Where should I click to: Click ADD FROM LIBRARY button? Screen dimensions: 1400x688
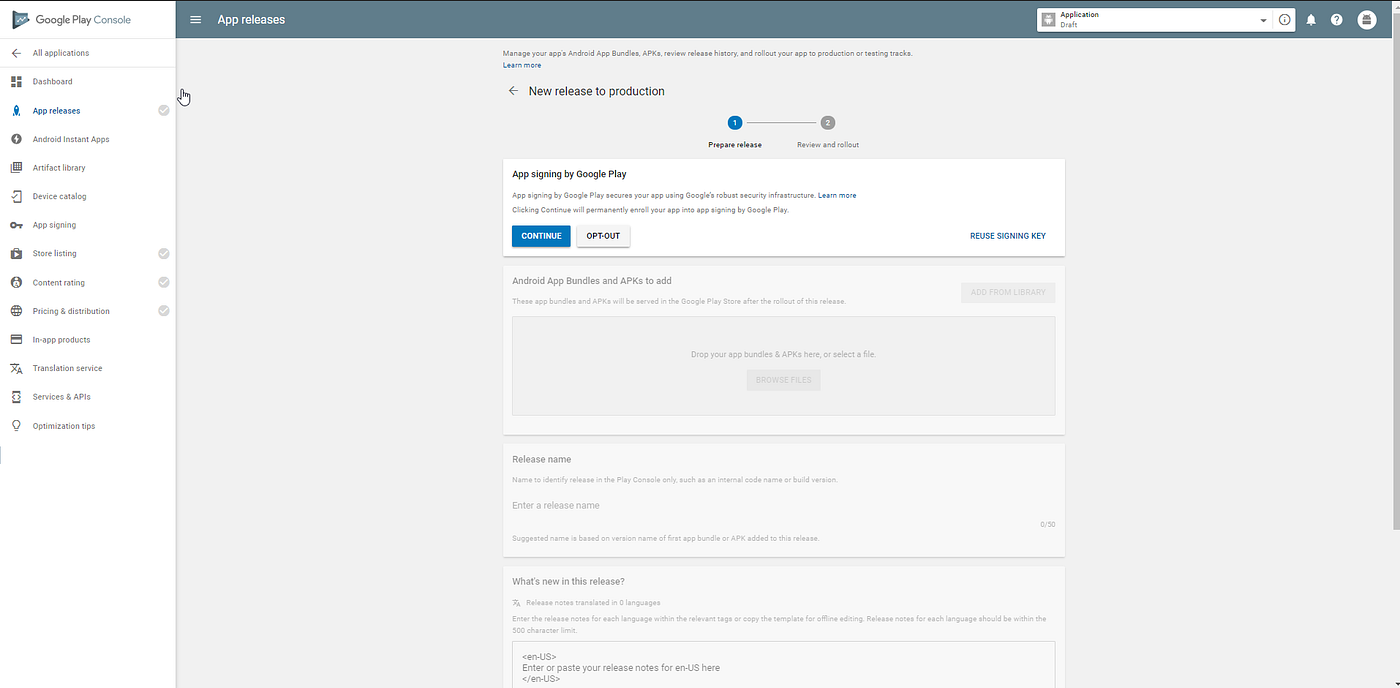coord(1008,292)
